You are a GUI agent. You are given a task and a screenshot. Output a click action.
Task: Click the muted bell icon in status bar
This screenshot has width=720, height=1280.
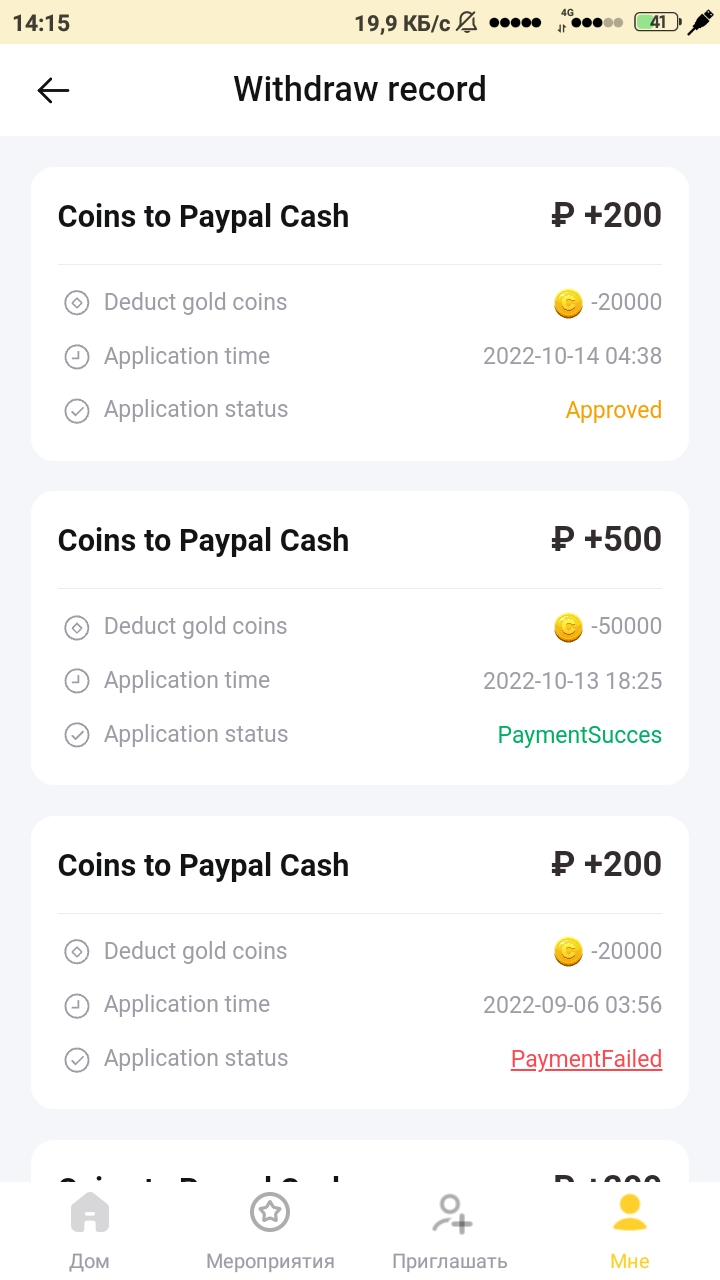click(467, 22)
